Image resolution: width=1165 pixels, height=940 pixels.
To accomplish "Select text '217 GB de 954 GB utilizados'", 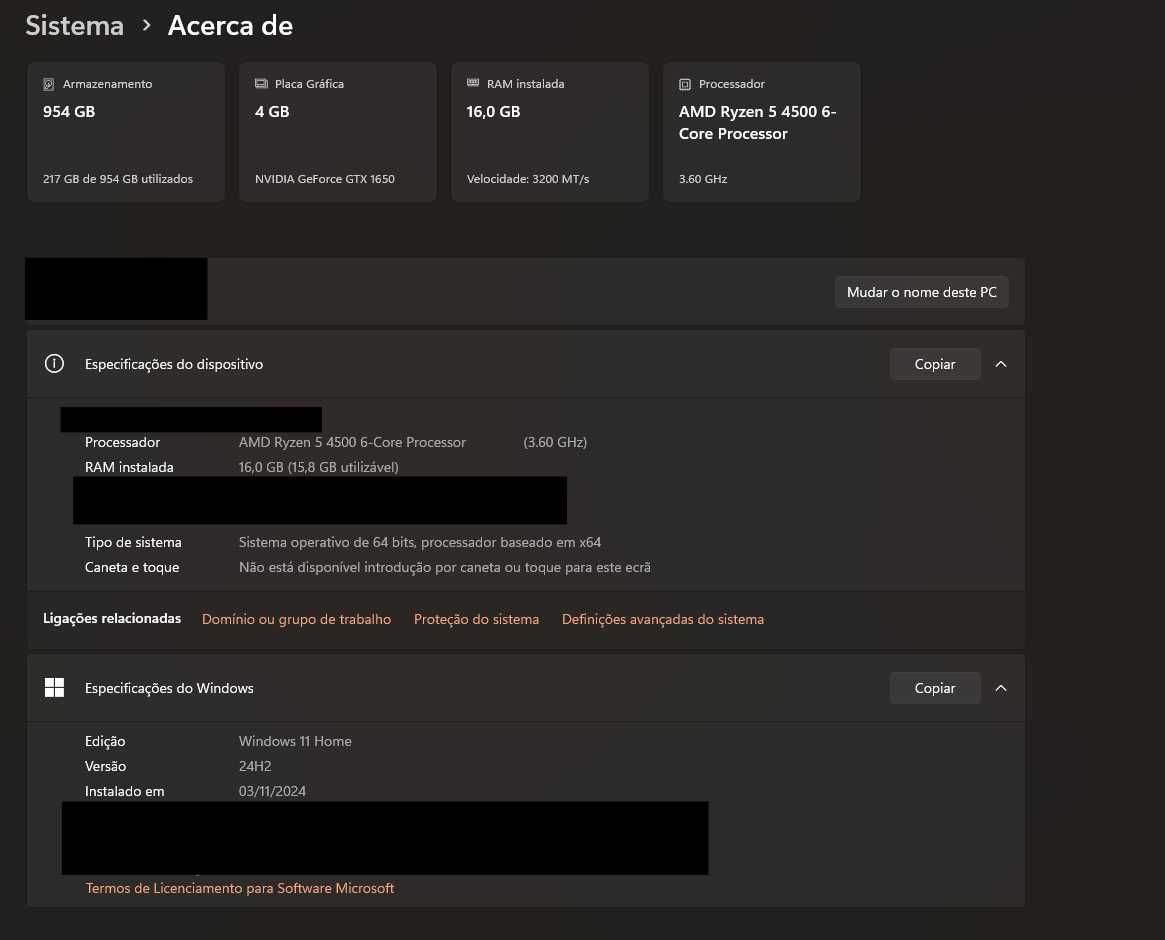I will click(x=117, y=179).
